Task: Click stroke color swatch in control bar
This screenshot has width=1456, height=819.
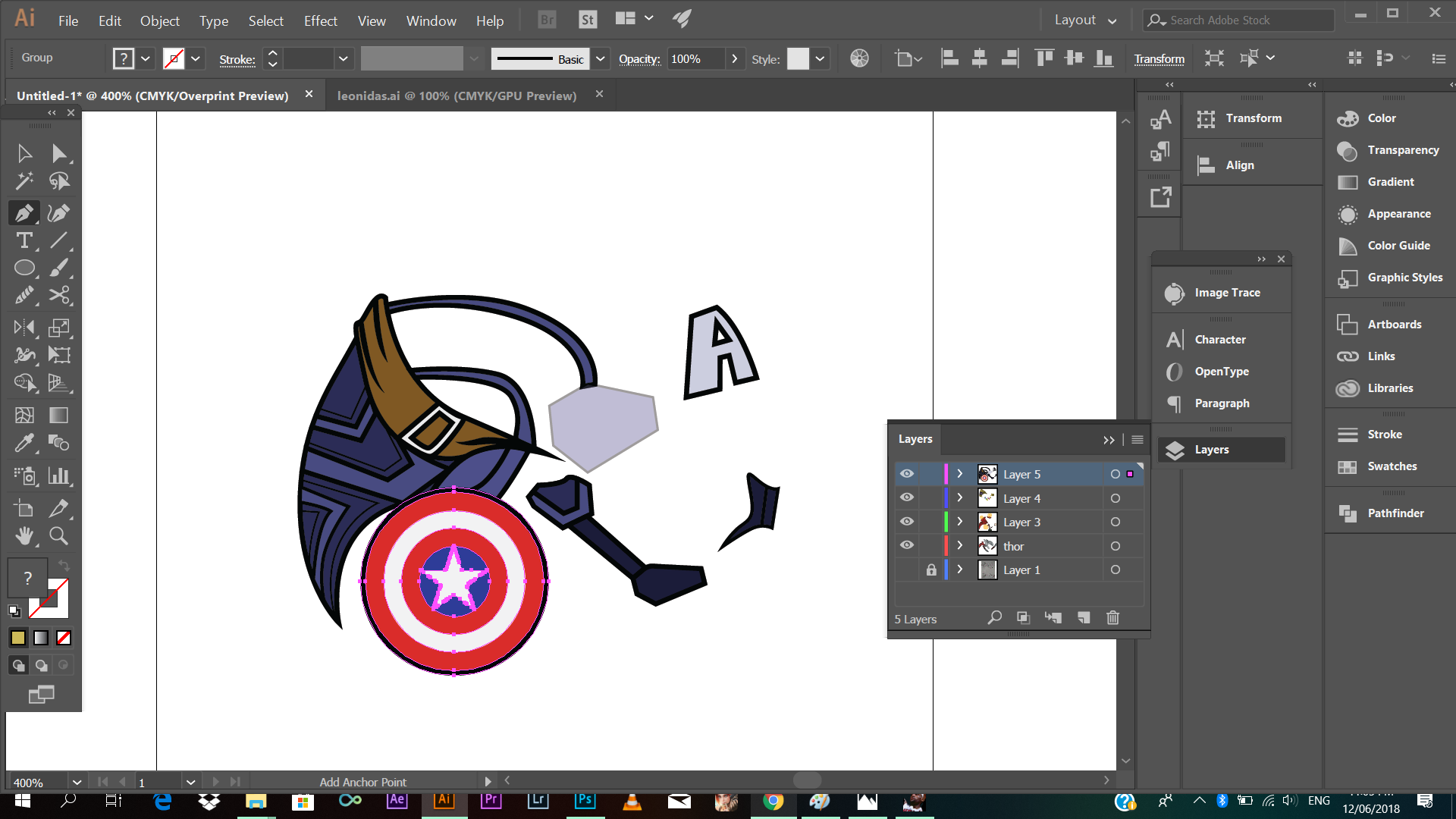Action: point(174,58)
